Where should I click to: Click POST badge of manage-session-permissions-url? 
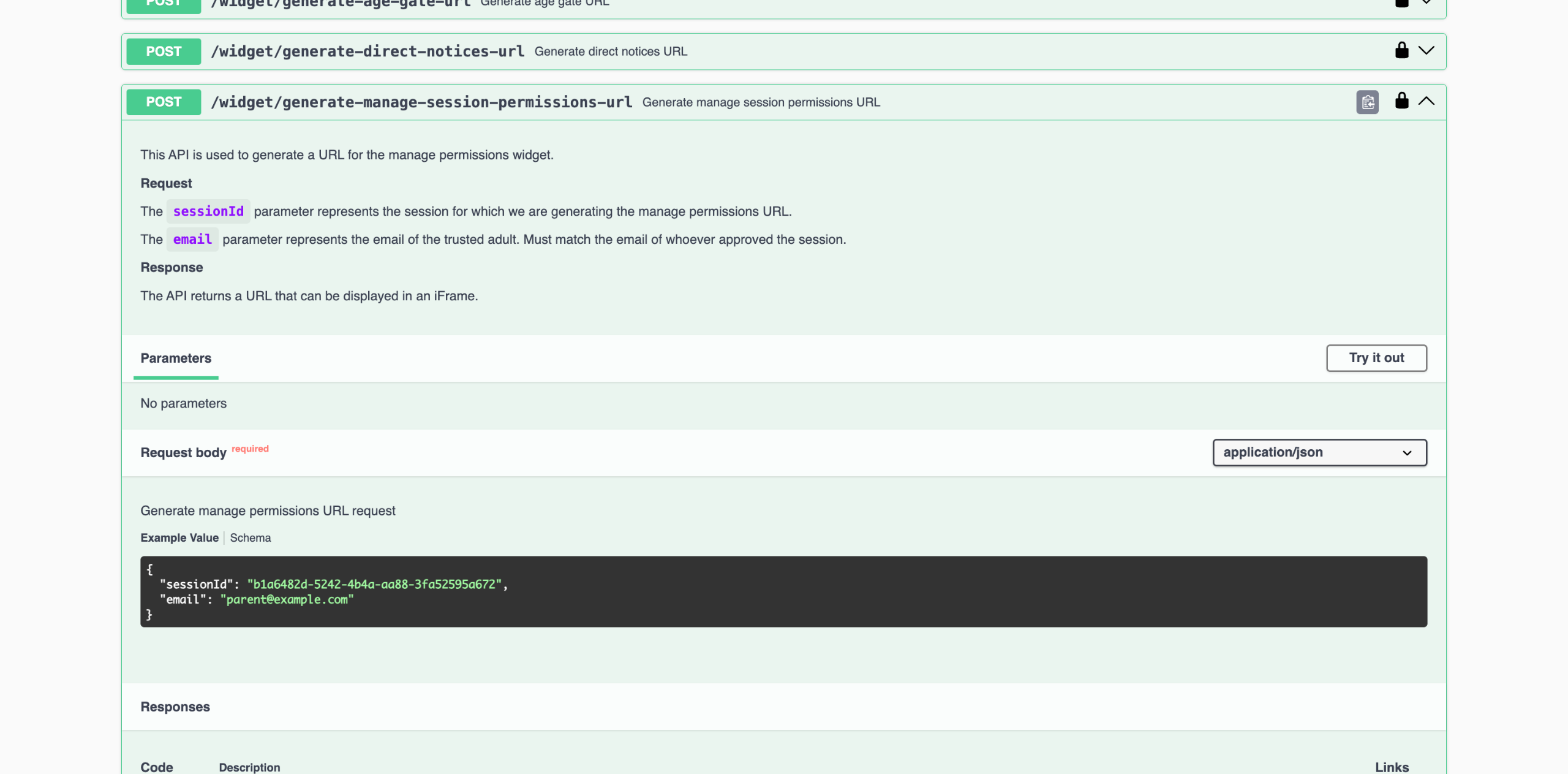[x=164, y=102]
